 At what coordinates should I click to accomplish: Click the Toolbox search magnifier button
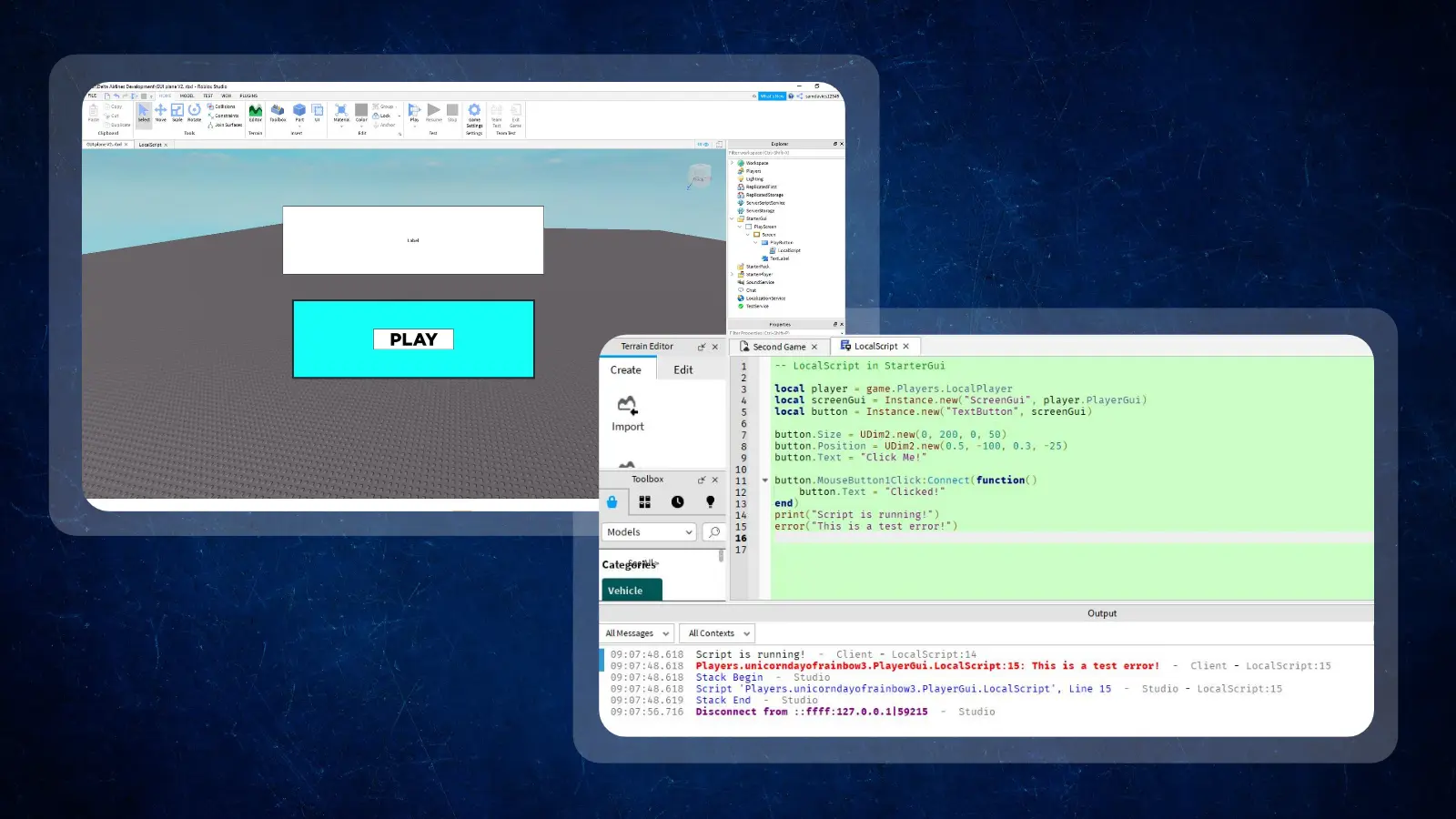coord(714,531)
